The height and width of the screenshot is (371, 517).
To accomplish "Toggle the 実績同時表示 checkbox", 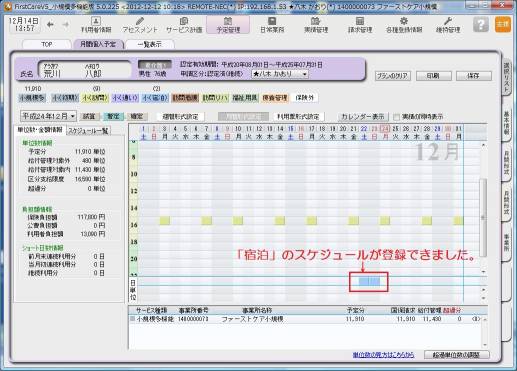I will click(396, 117).
